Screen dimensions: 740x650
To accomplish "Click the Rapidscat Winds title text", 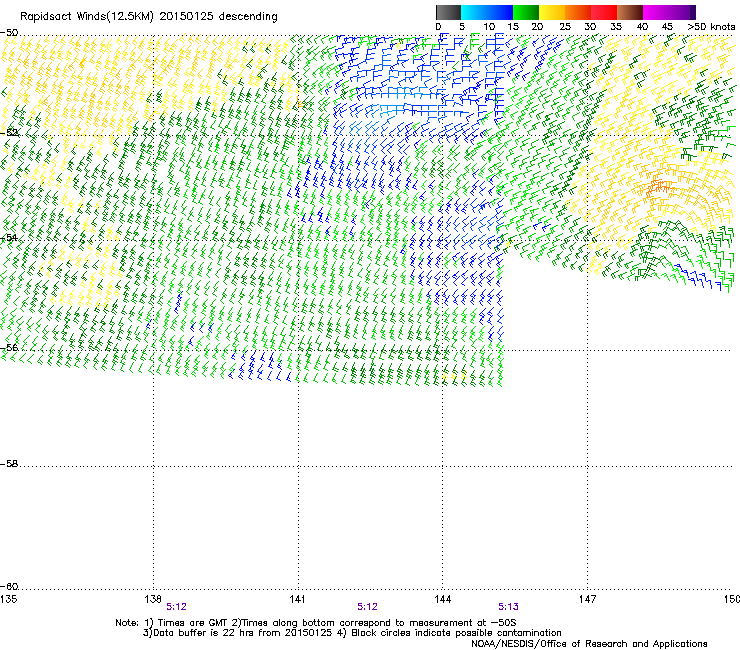I will click(x=149, y=17).
